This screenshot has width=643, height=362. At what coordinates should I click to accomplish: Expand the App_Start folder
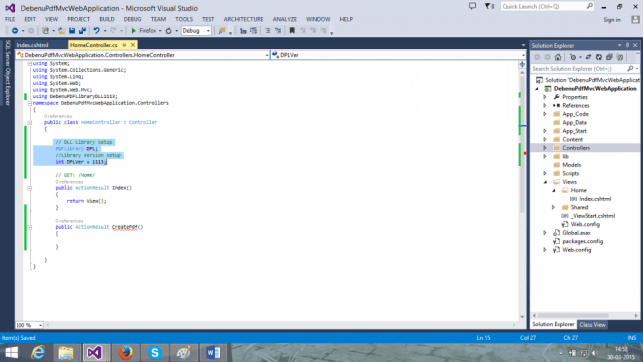pos(545,131)
